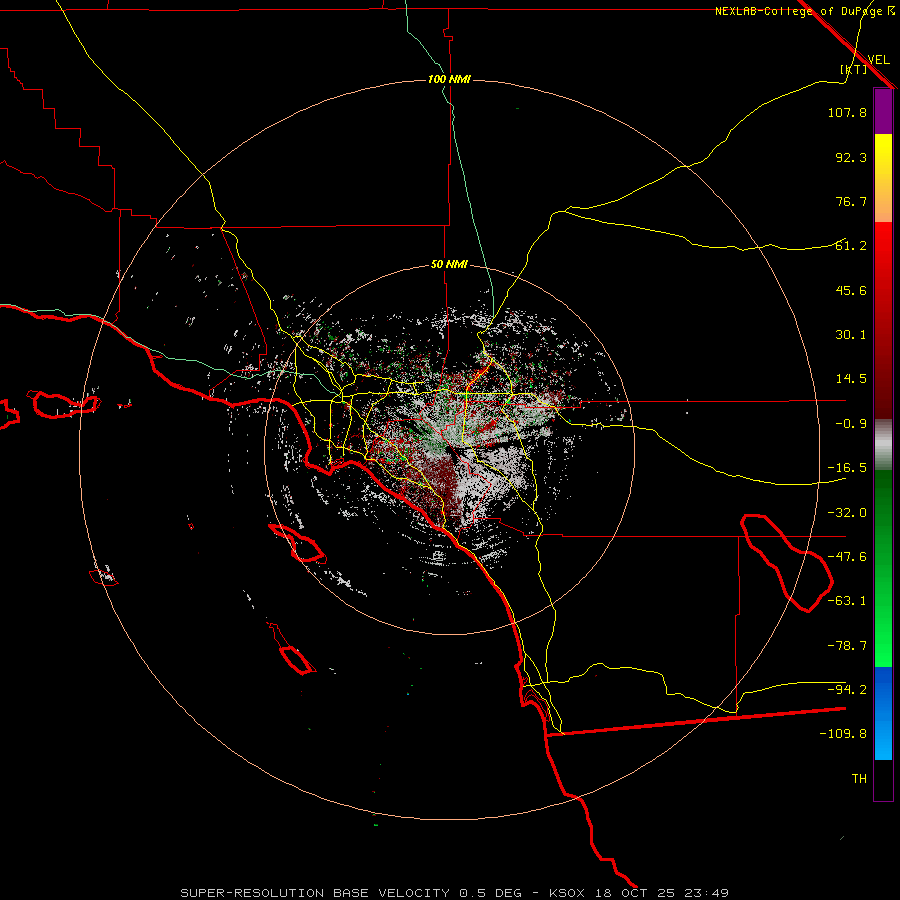Pick the green segment of the color bar

click(883, 568)
